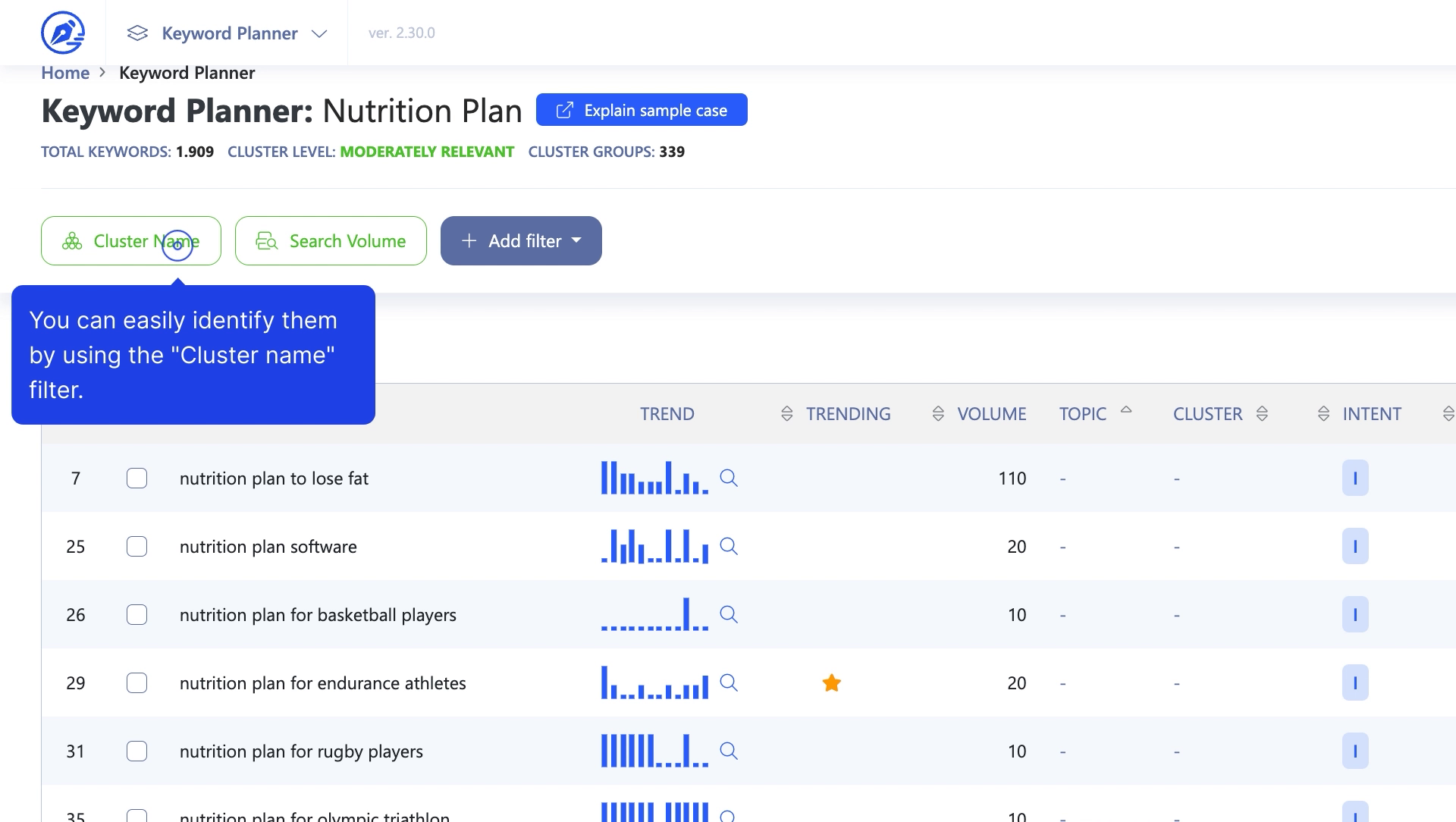The height and width of the screenshot is (822, 1456).
Task: Check the nutrition plan to lose fat checkbox
Action: coord(136,478)
